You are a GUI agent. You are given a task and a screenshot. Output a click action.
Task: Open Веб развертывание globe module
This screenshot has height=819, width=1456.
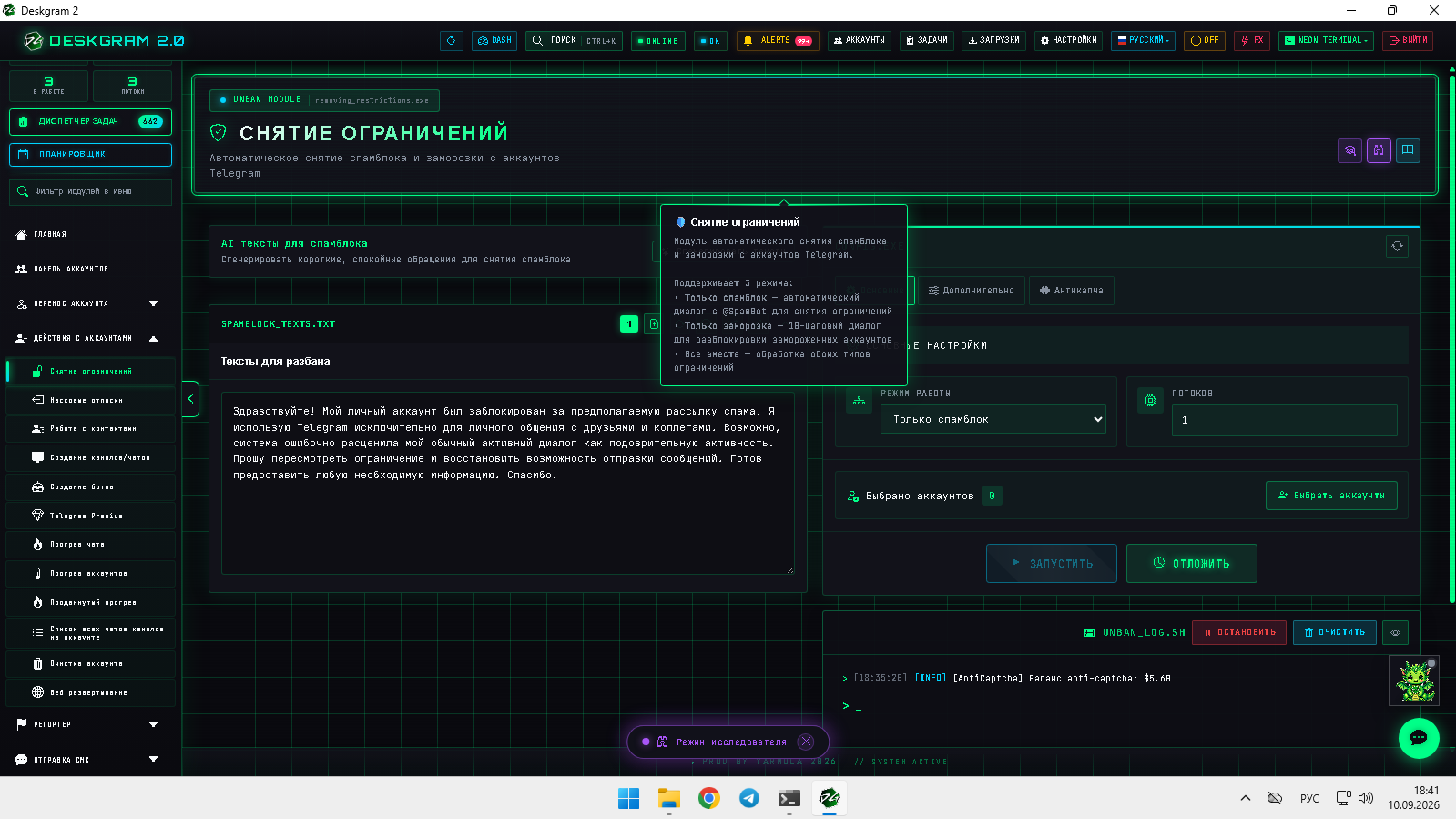91,693
